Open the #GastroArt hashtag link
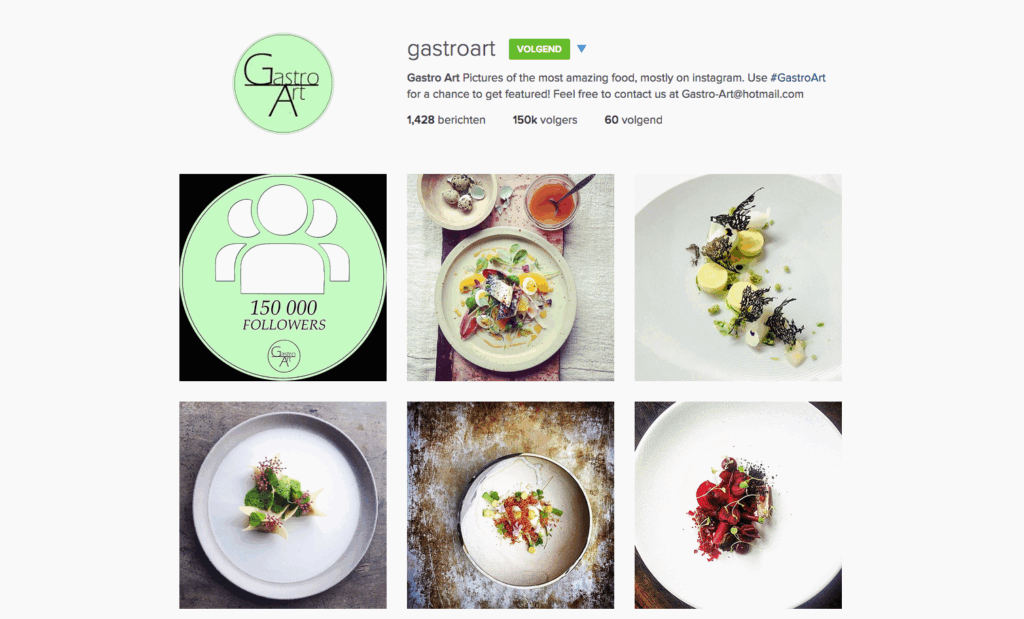 coord(797,78)
